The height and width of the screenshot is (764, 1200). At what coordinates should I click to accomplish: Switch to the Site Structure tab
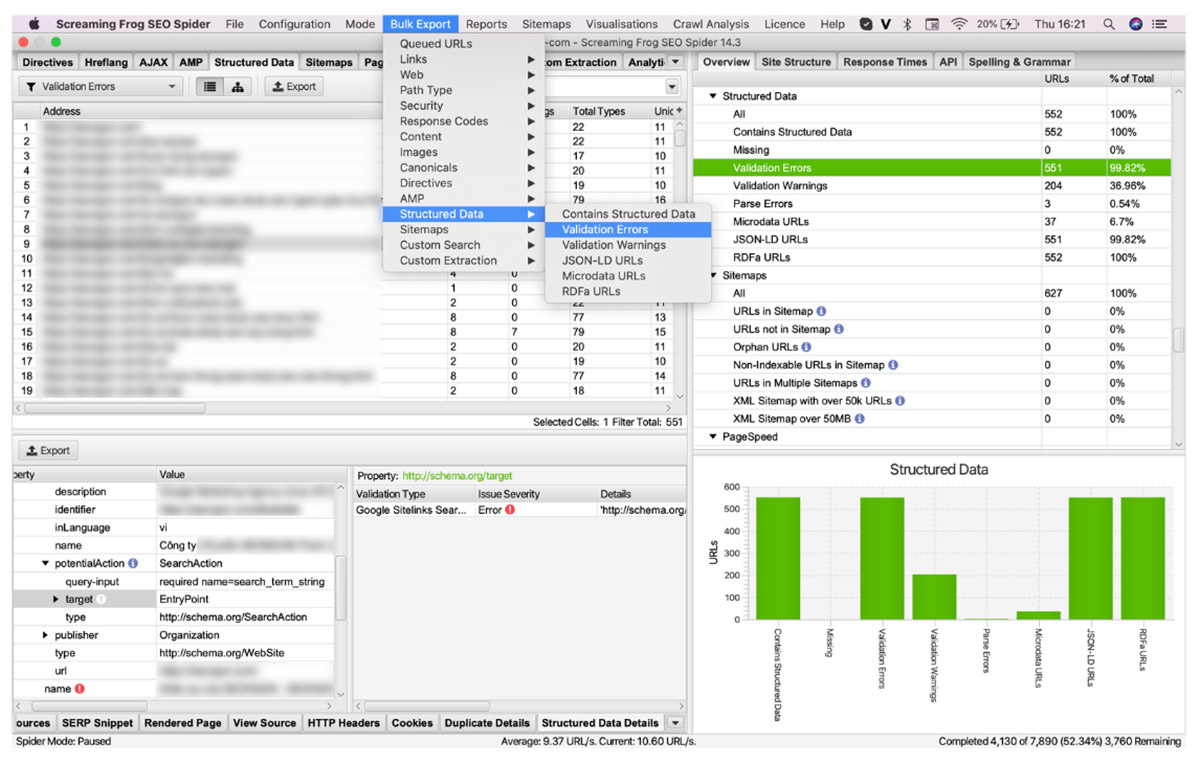tap(796, 62)
